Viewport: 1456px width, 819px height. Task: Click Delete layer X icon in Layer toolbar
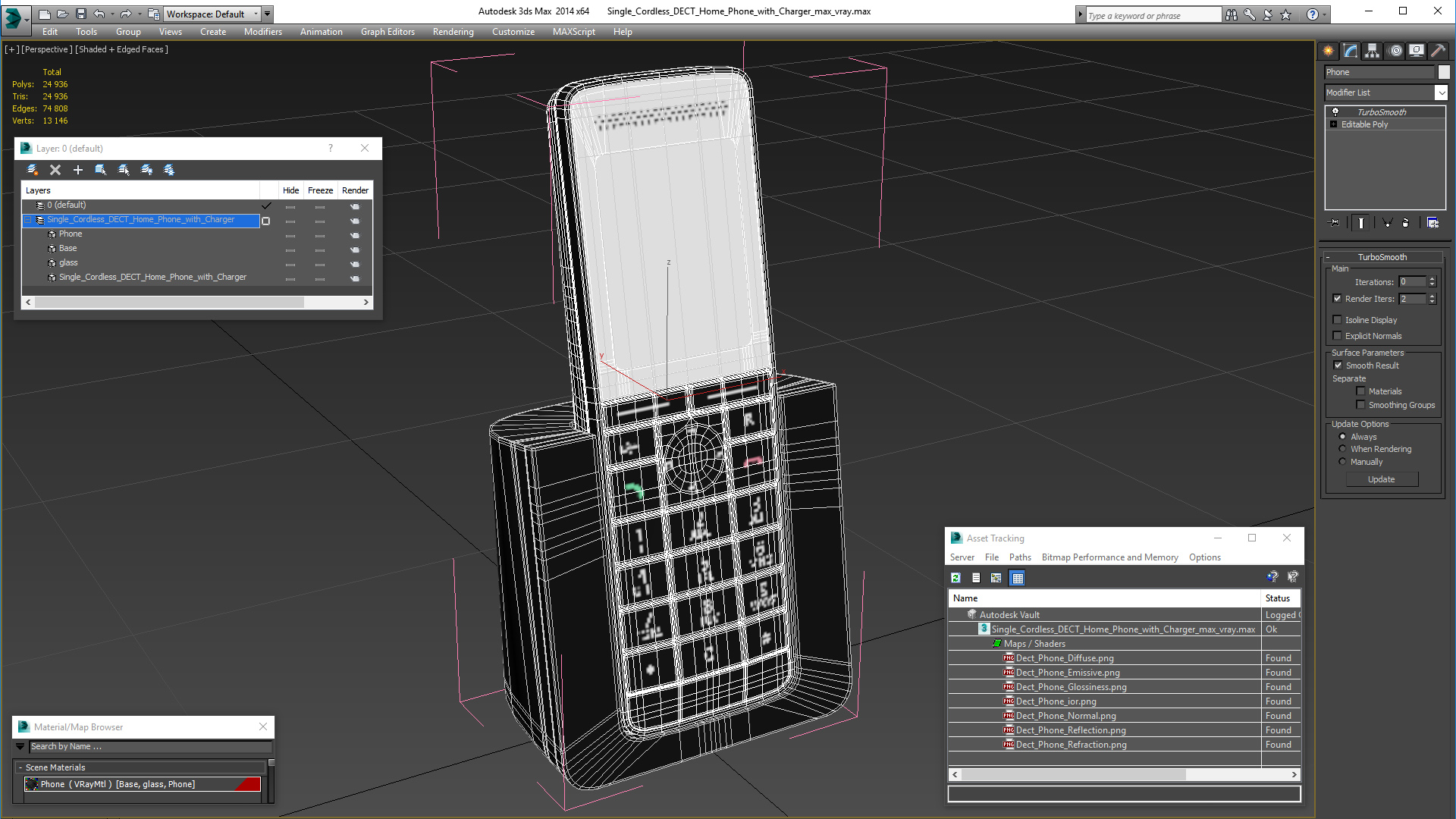55,170
